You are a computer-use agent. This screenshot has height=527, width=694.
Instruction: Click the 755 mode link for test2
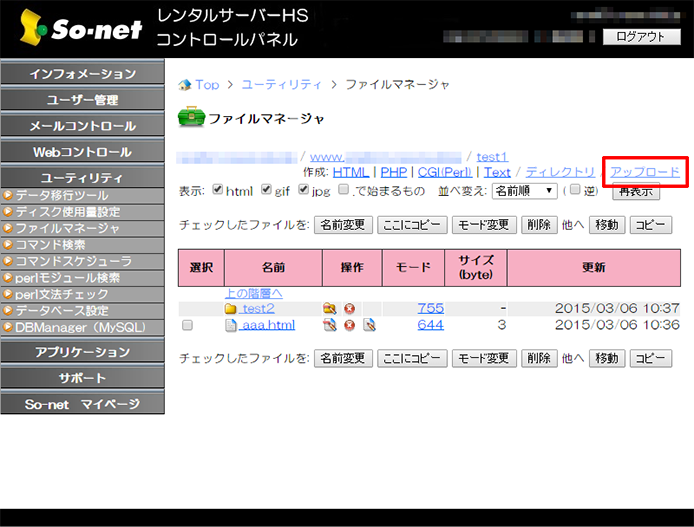[x=430, y=308]
